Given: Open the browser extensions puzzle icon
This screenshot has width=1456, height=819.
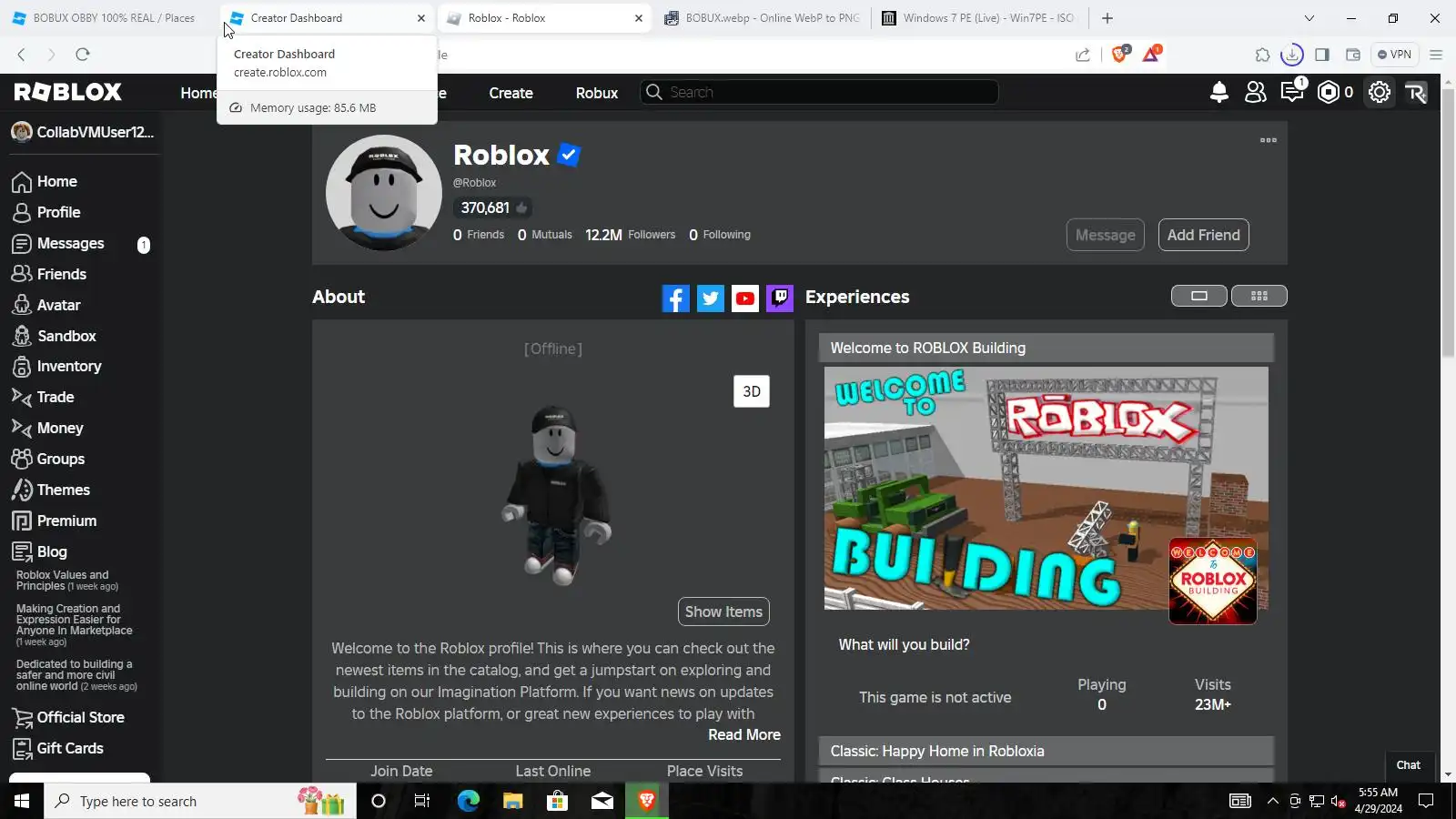Looking at the screenshot, I should coord(1262,55).
